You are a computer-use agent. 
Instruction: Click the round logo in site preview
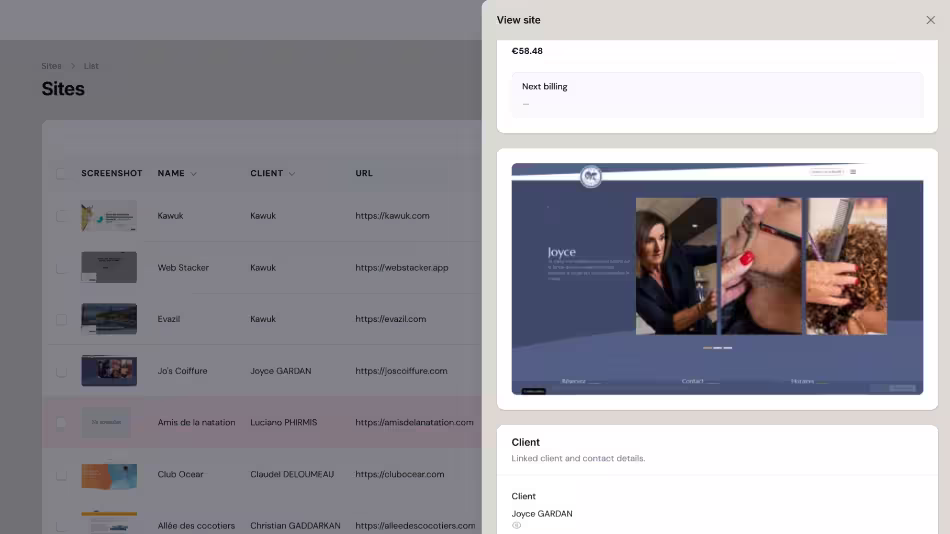(x=591, y=176)
